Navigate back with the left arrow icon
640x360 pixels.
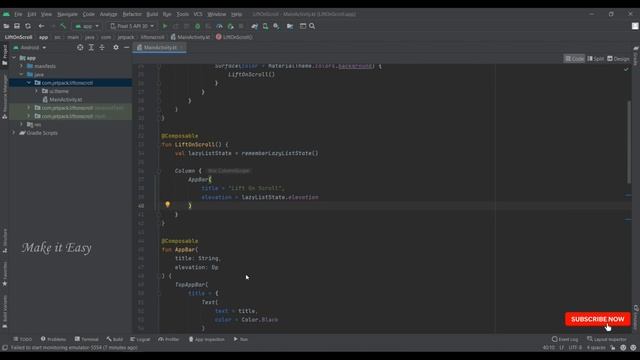point(41,26)
